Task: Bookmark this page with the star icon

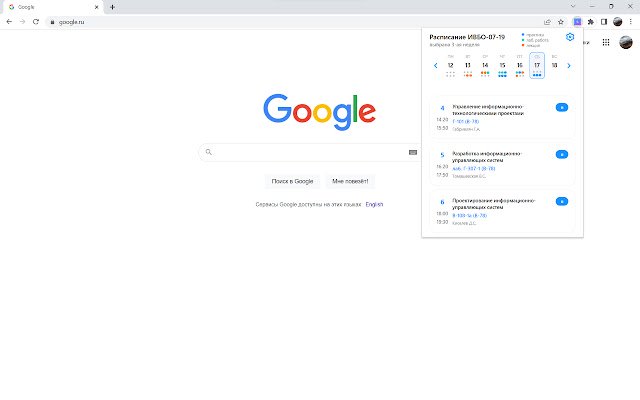Action: [561, 22]
